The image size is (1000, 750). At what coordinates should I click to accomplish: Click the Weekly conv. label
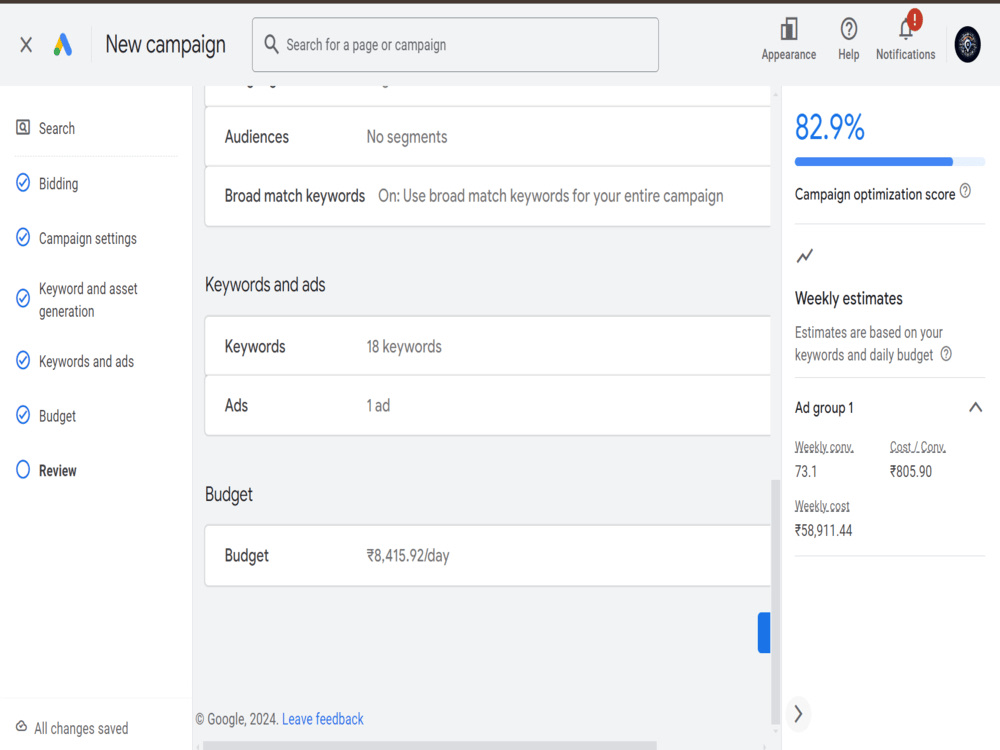pyautogui.click(x=824, y=447)
